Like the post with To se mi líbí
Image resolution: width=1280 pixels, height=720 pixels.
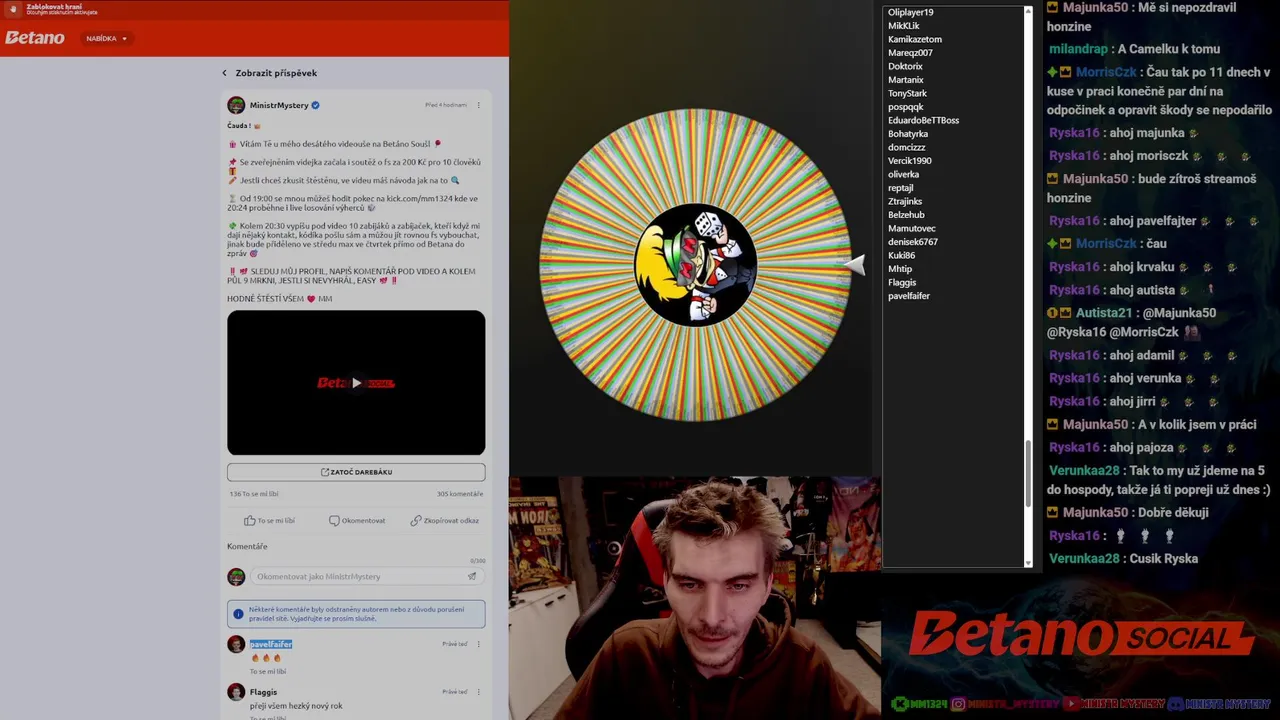tap(269, 520)
